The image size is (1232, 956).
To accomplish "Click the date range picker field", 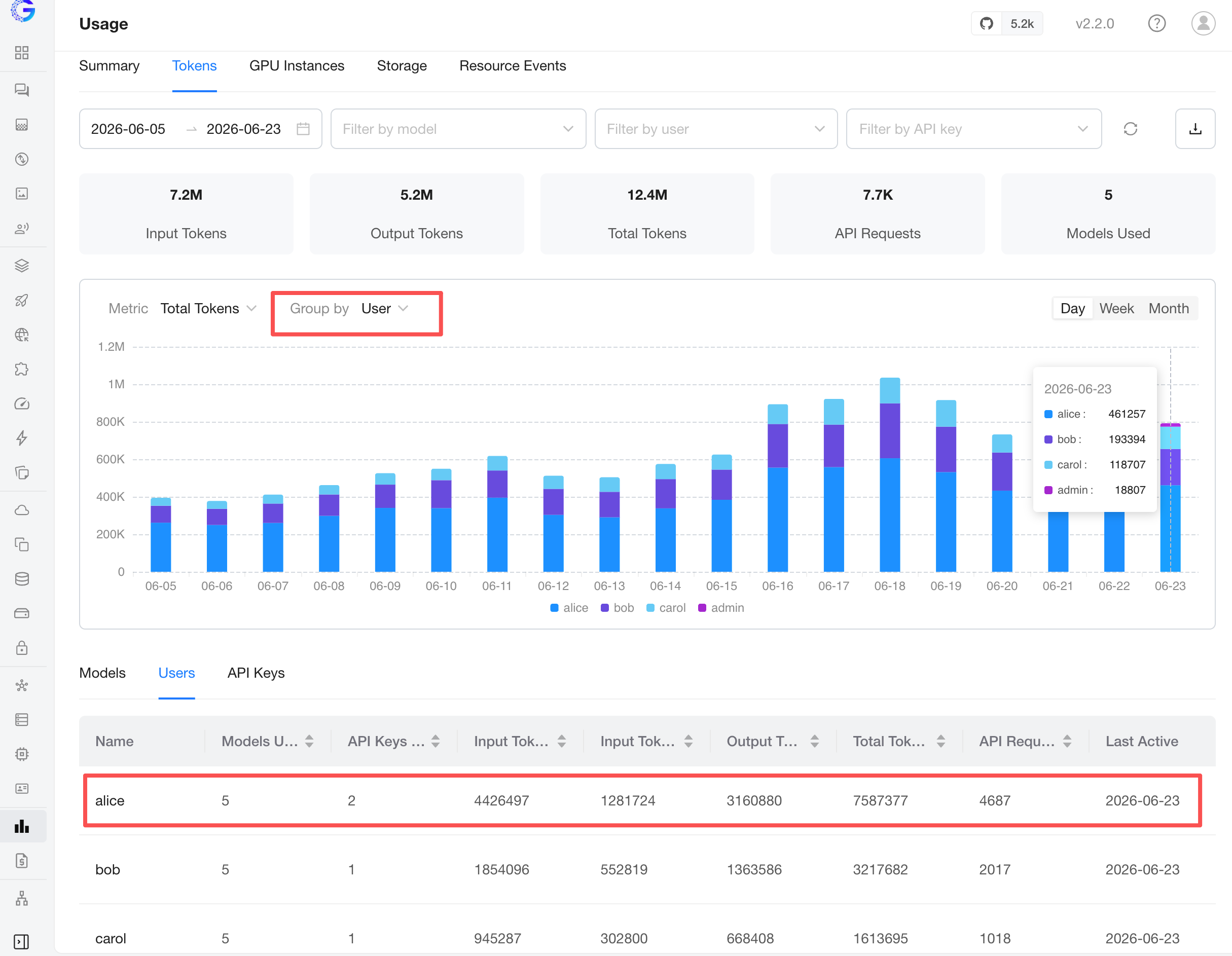I will pos(201,129).
